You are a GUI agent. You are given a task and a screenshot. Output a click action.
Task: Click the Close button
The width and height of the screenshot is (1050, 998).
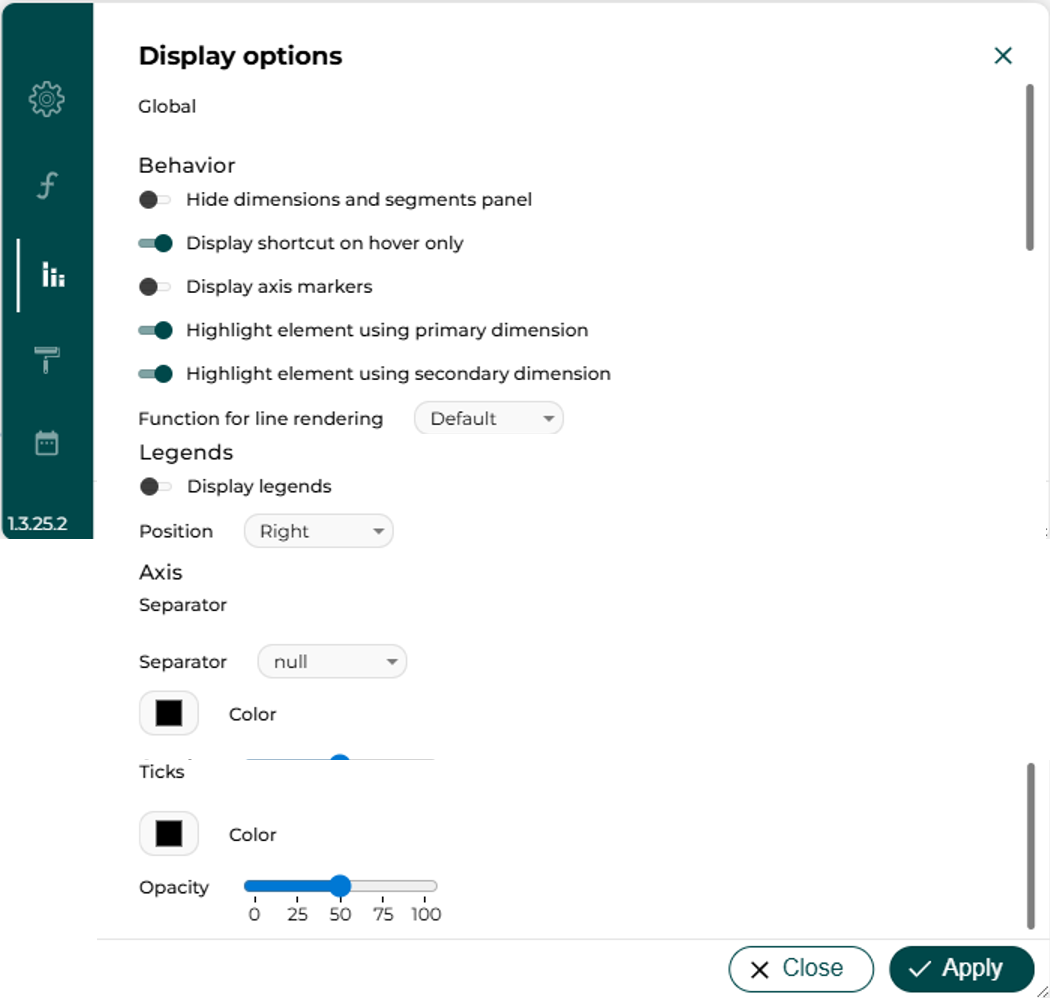click(801, 969)
